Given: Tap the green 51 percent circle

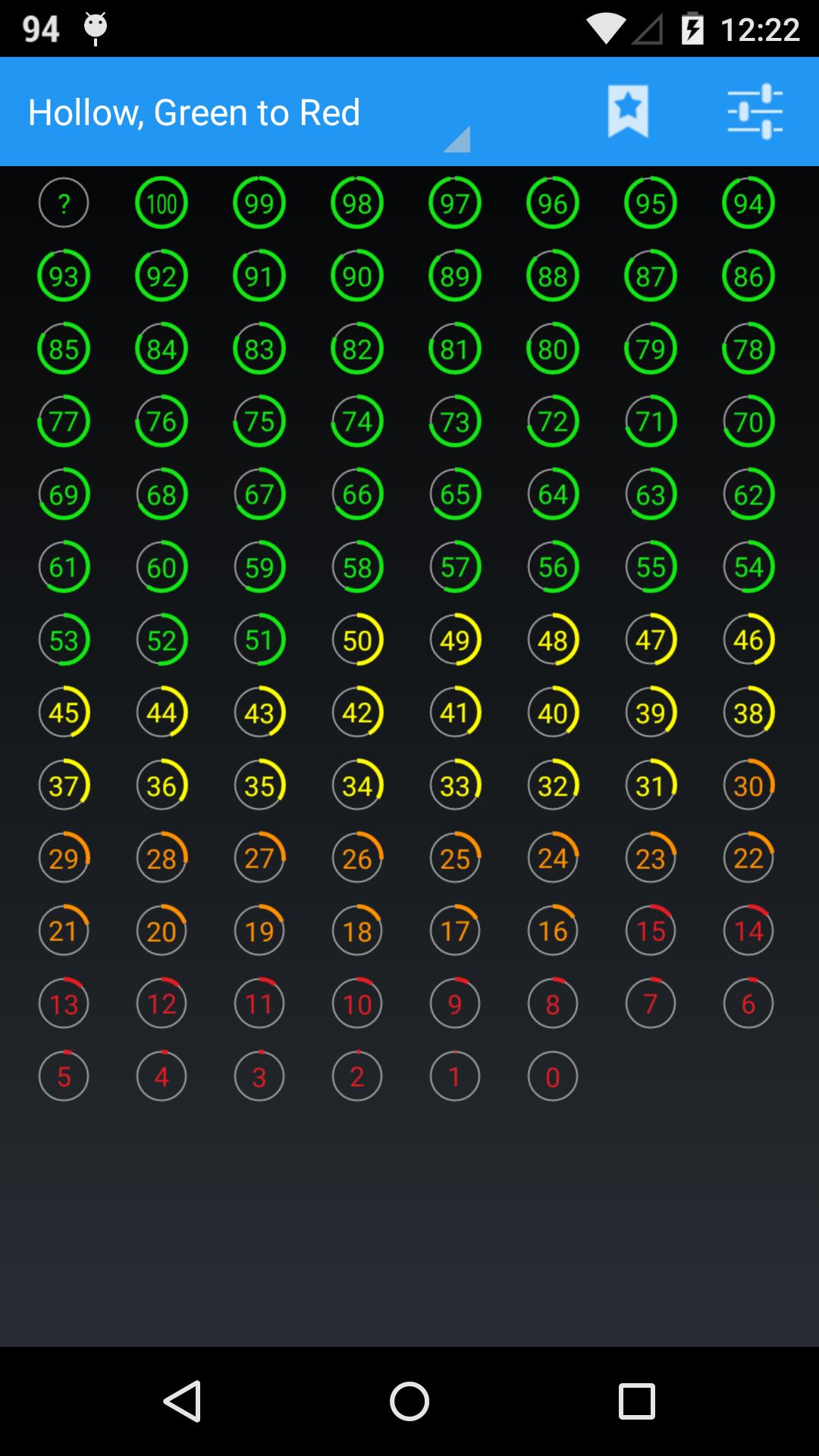Looking at the screenshot, I should pos(259,640).
